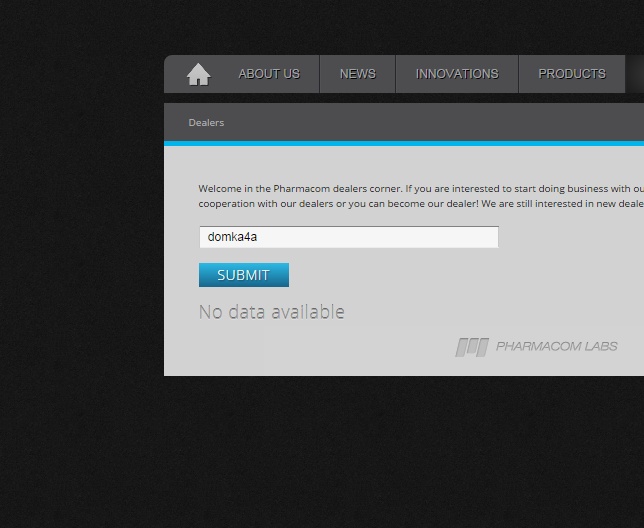Click the Dealers page heading
Viewport: 644px width, 528px height.
pyautogui.click(x=206, y=123)
